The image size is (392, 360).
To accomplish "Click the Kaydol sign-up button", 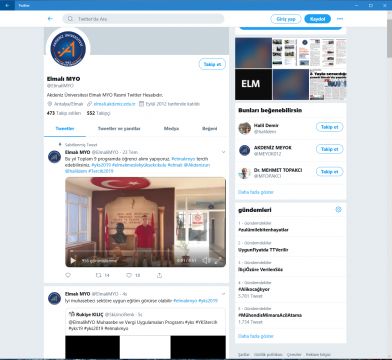I will (x=317, y=19).
